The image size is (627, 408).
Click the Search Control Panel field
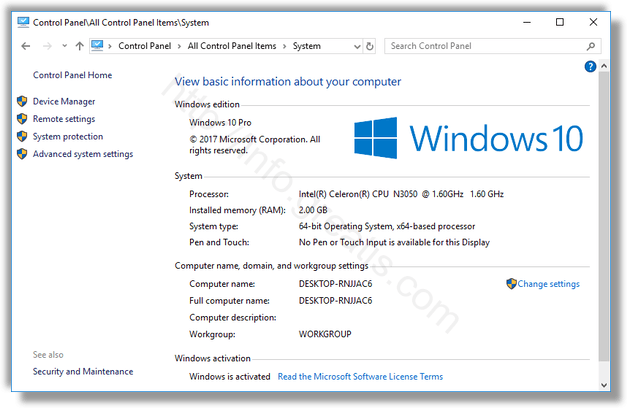(492, 46)
